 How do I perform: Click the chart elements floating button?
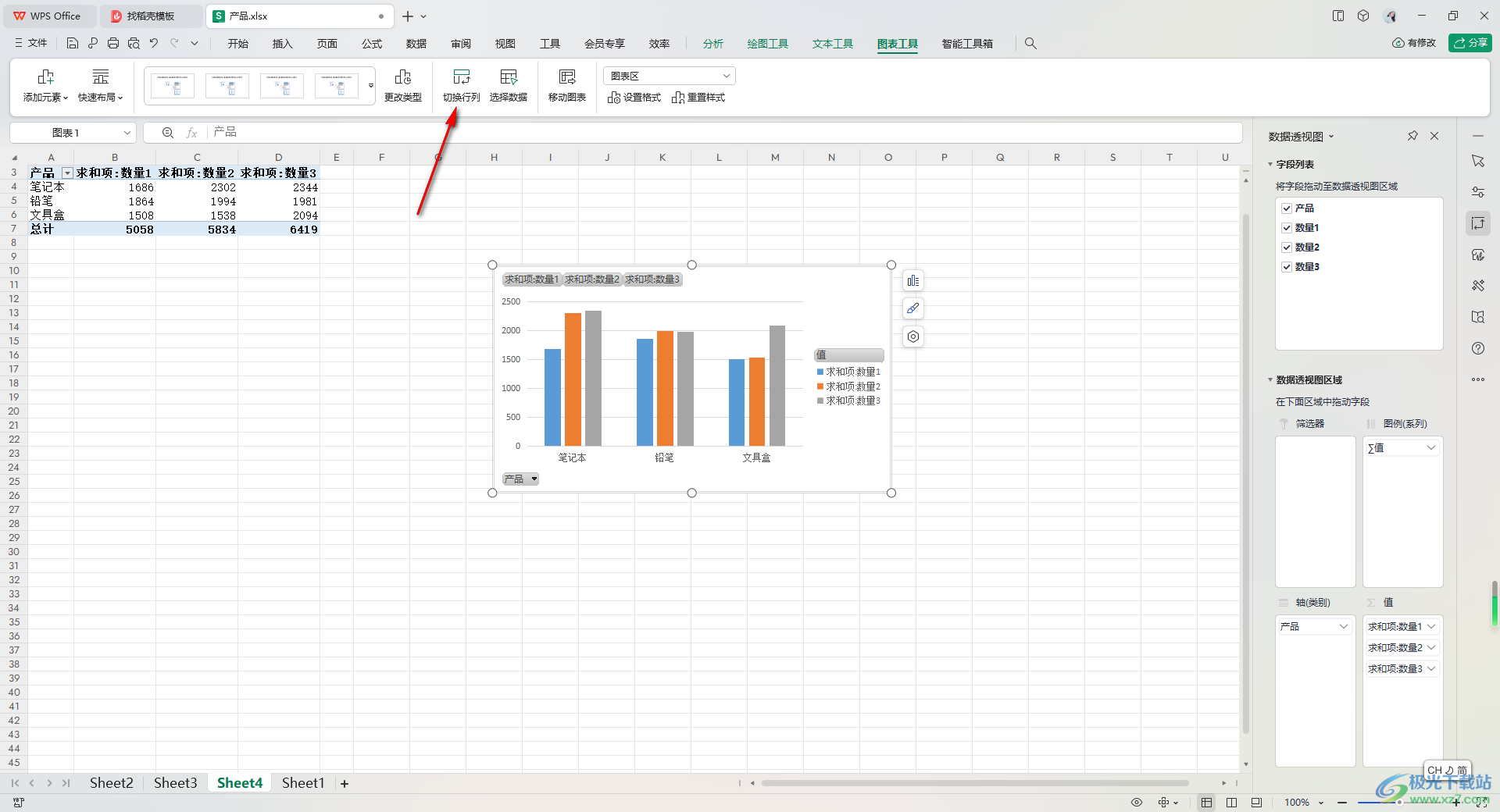click(913, 281)
